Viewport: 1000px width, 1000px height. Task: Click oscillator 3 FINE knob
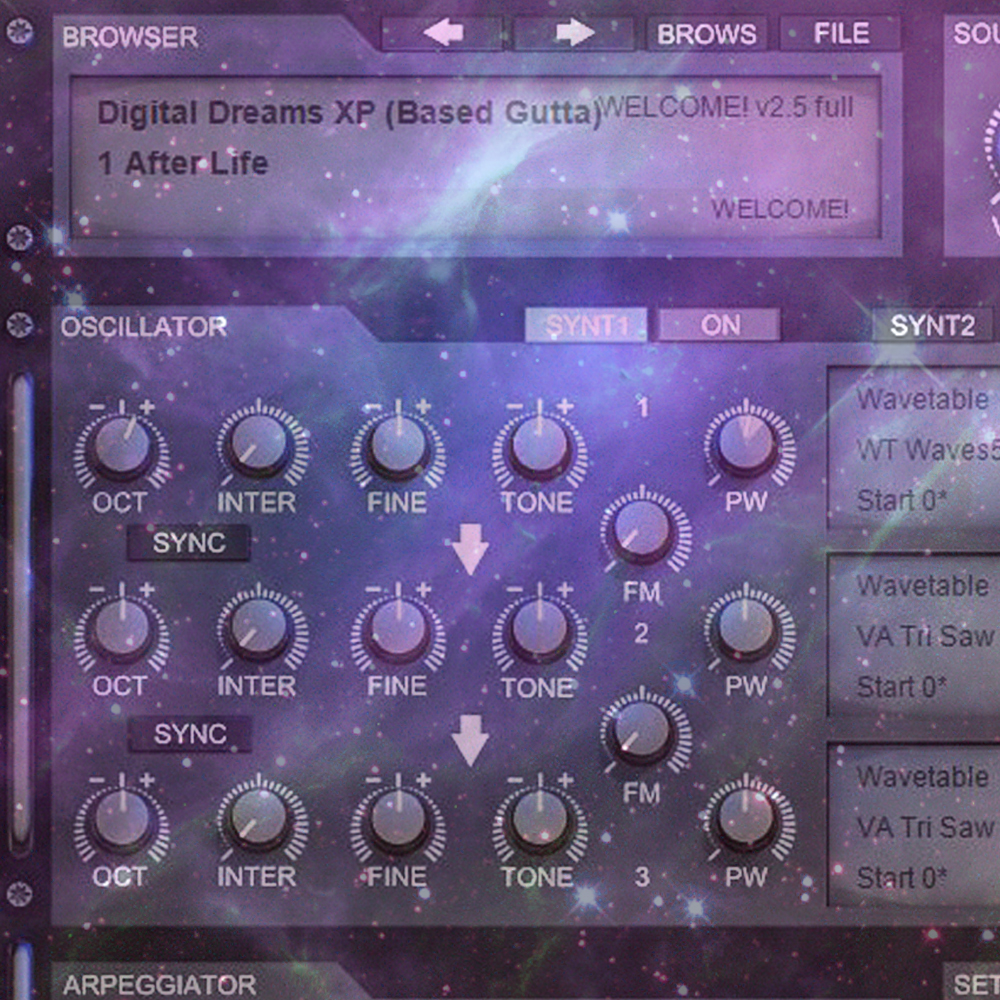pos(398,821)
